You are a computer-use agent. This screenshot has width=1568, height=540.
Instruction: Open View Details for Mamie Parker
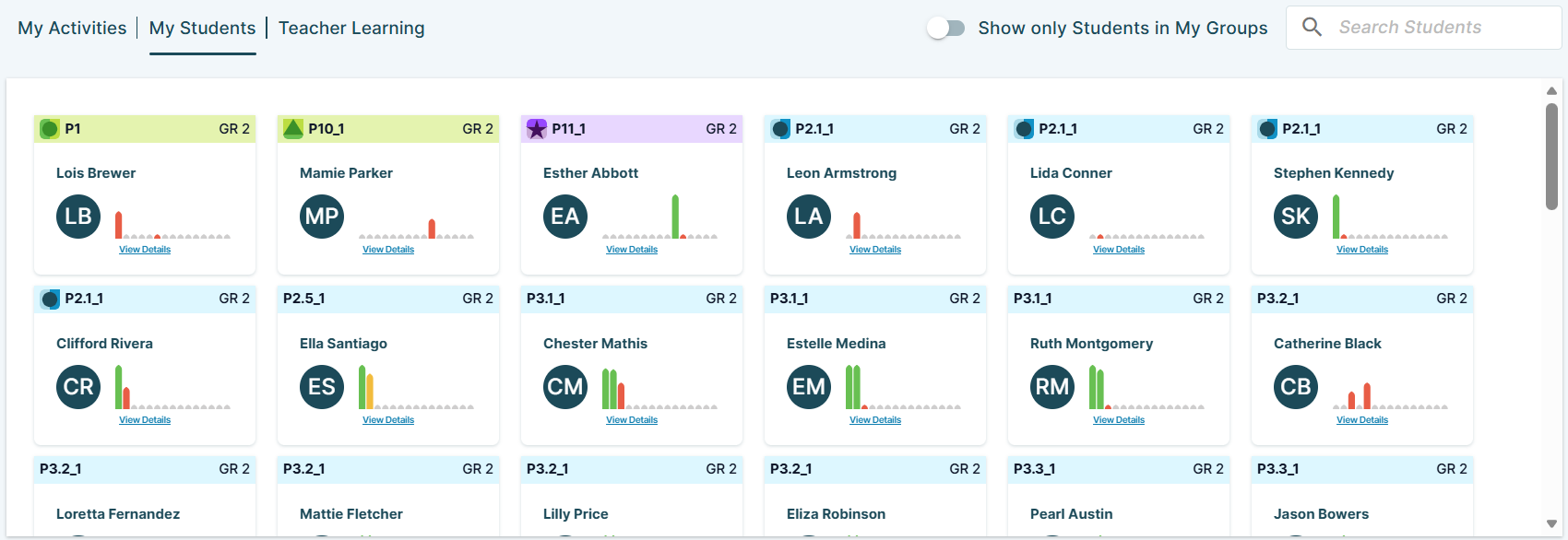point(388,250)
